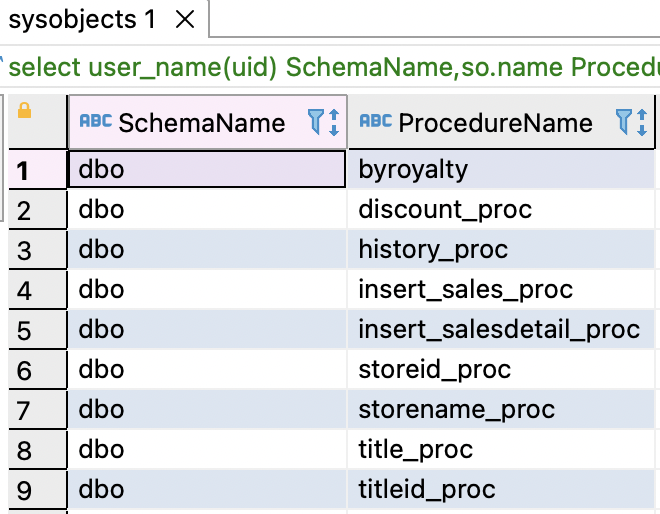Select the insert_salesdetail_proc cell

tap(498, 330)
